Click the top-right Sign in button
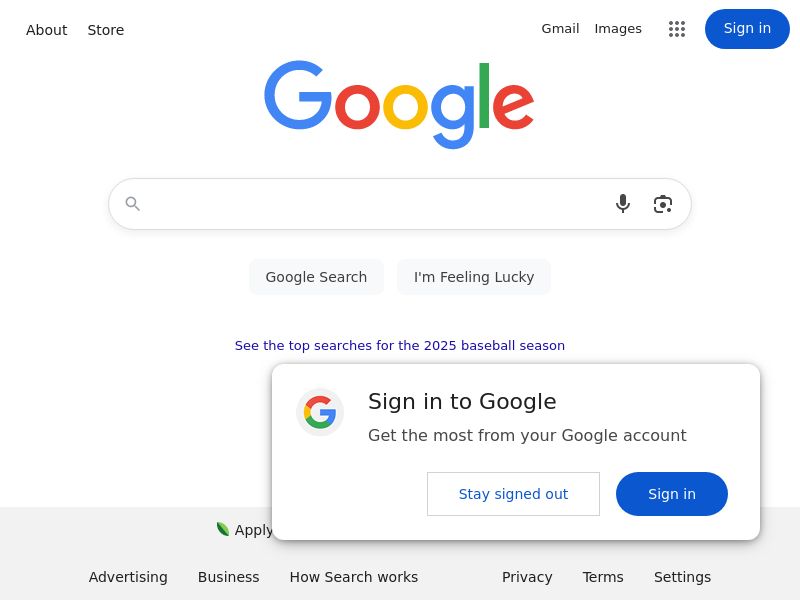800x600 pixels. coord(747,28)
